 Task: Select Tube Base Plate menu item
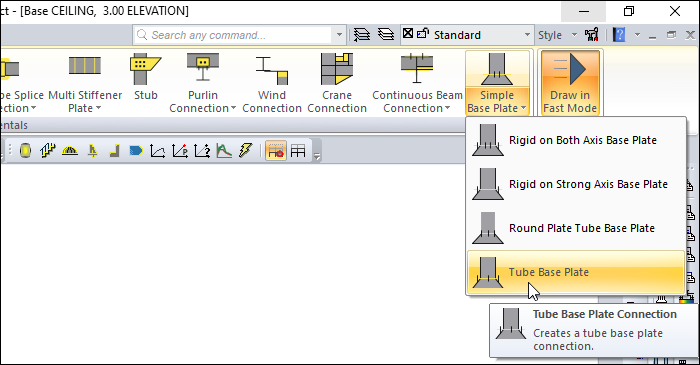click(576, 272)
